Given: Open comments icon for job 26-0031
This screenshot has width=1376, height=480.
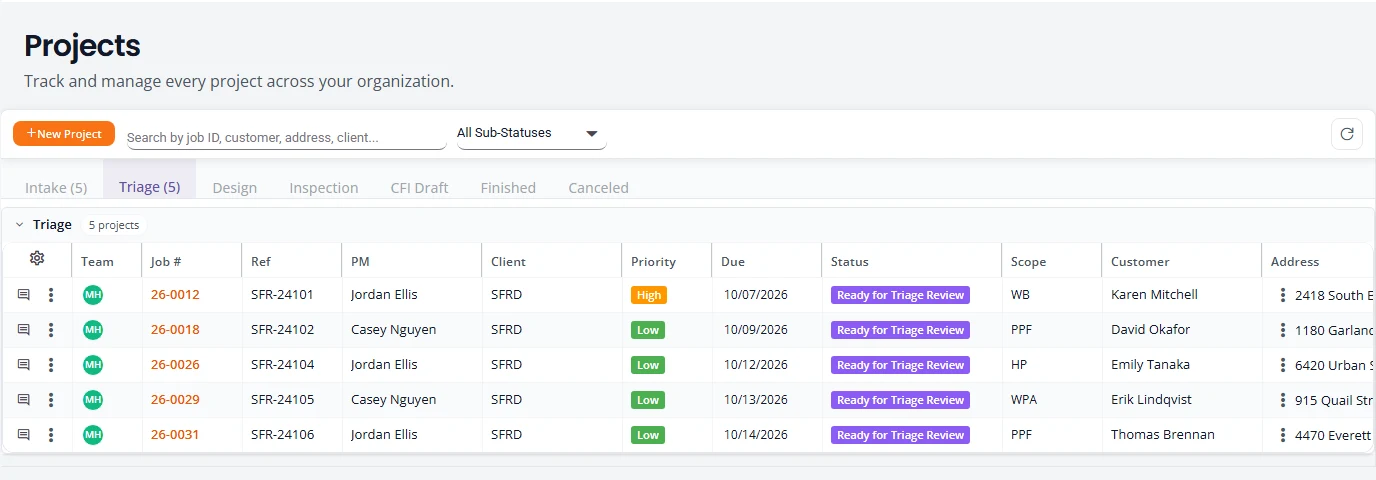Looking at the screenshot, I should [x=24, y=435].
